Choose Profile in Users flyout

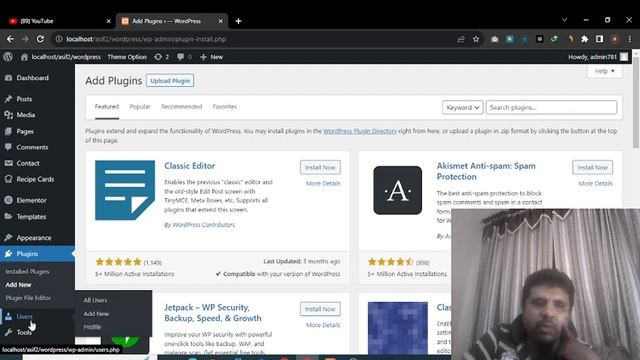[92, 327]
